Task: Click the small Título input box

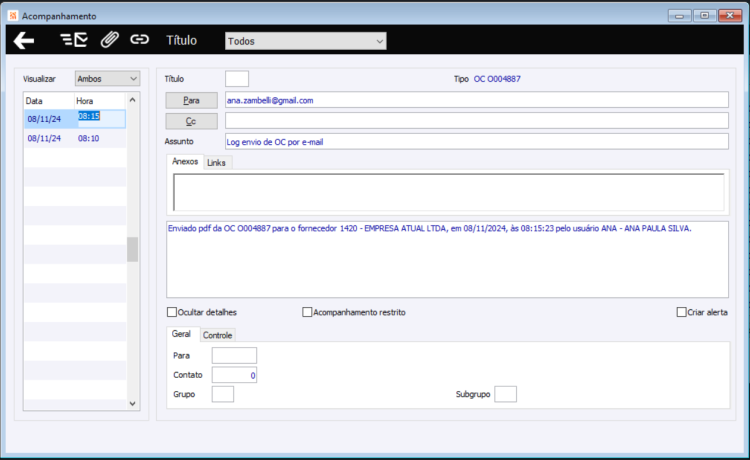Action: 237,79
